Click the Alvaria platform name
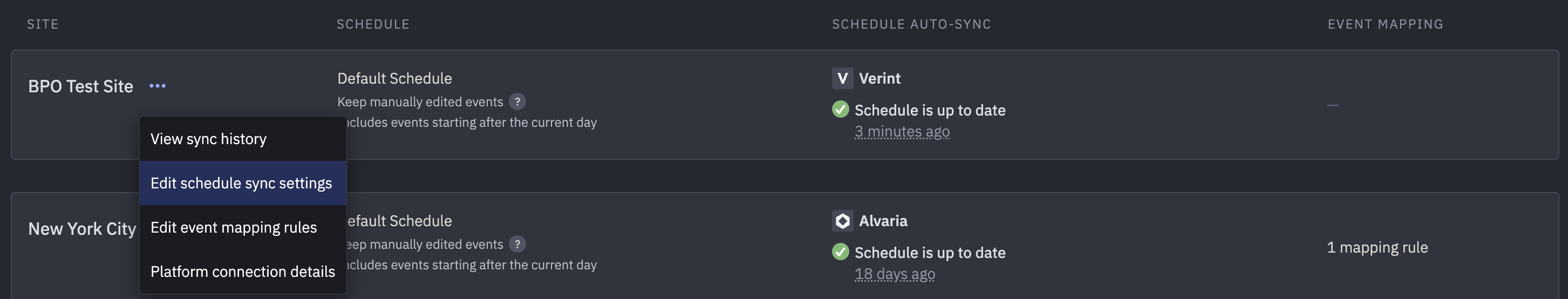Screen dimensions: 1568x299 pyautogui.click(x=883, y=221)
